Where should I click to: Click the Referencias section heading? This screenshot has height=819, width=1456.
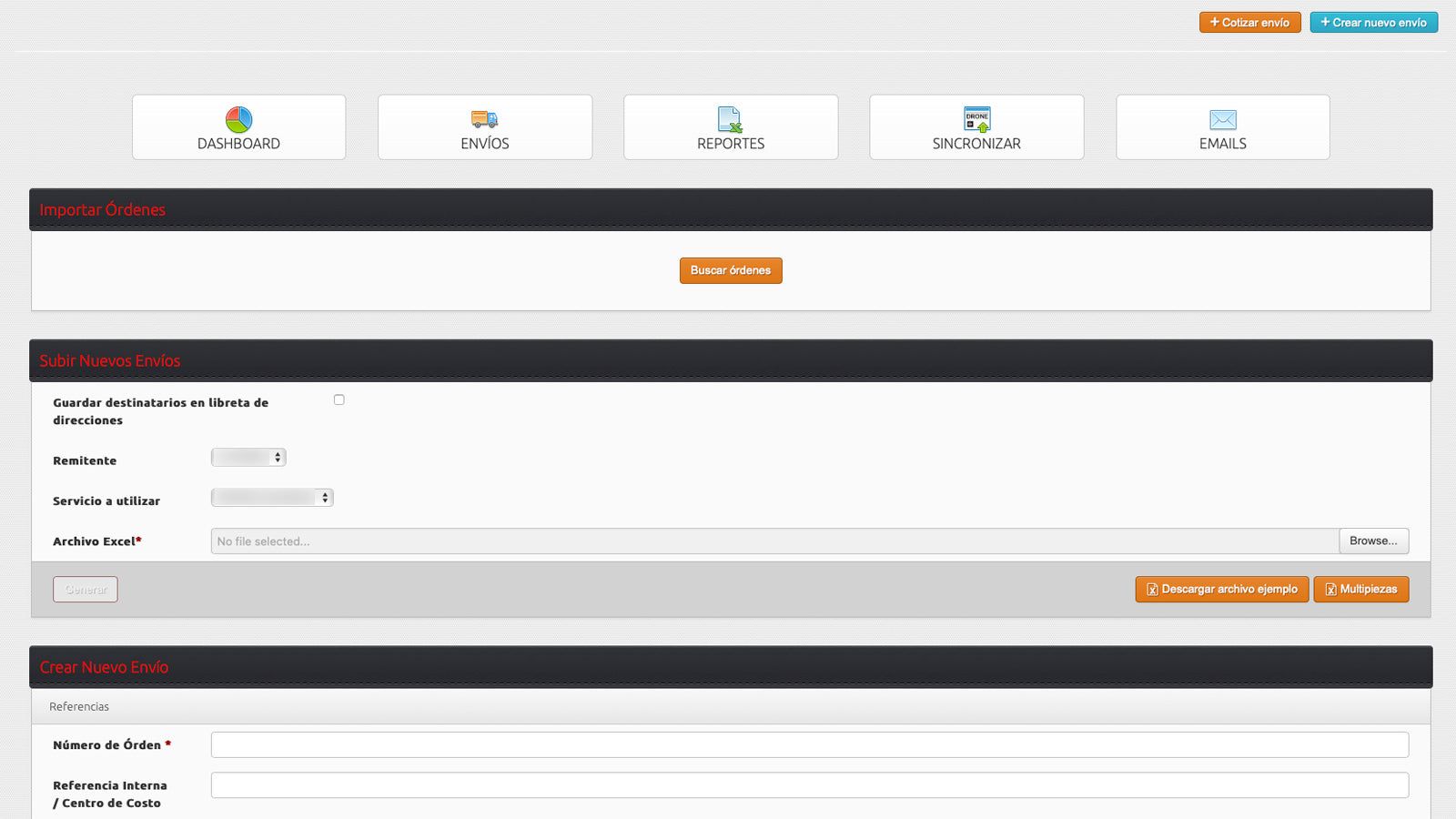point(79,707)
